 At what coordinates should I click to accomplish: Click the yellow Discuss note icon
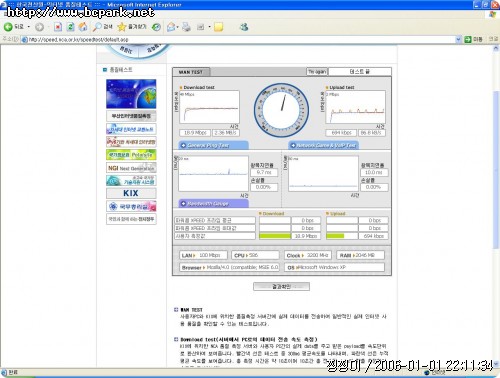pyautogui.click(x=219, y=27)
